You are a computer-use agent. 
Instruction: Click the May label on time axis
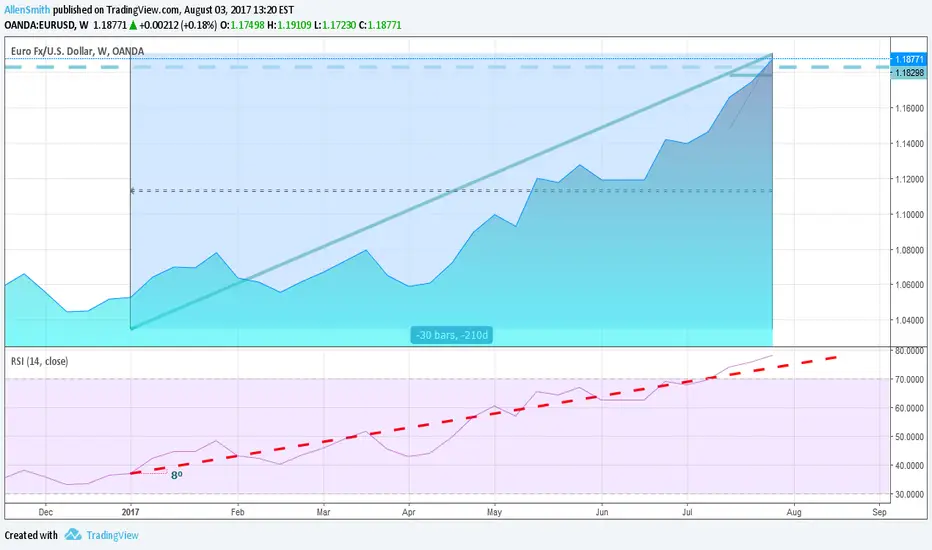coord(494,511)
